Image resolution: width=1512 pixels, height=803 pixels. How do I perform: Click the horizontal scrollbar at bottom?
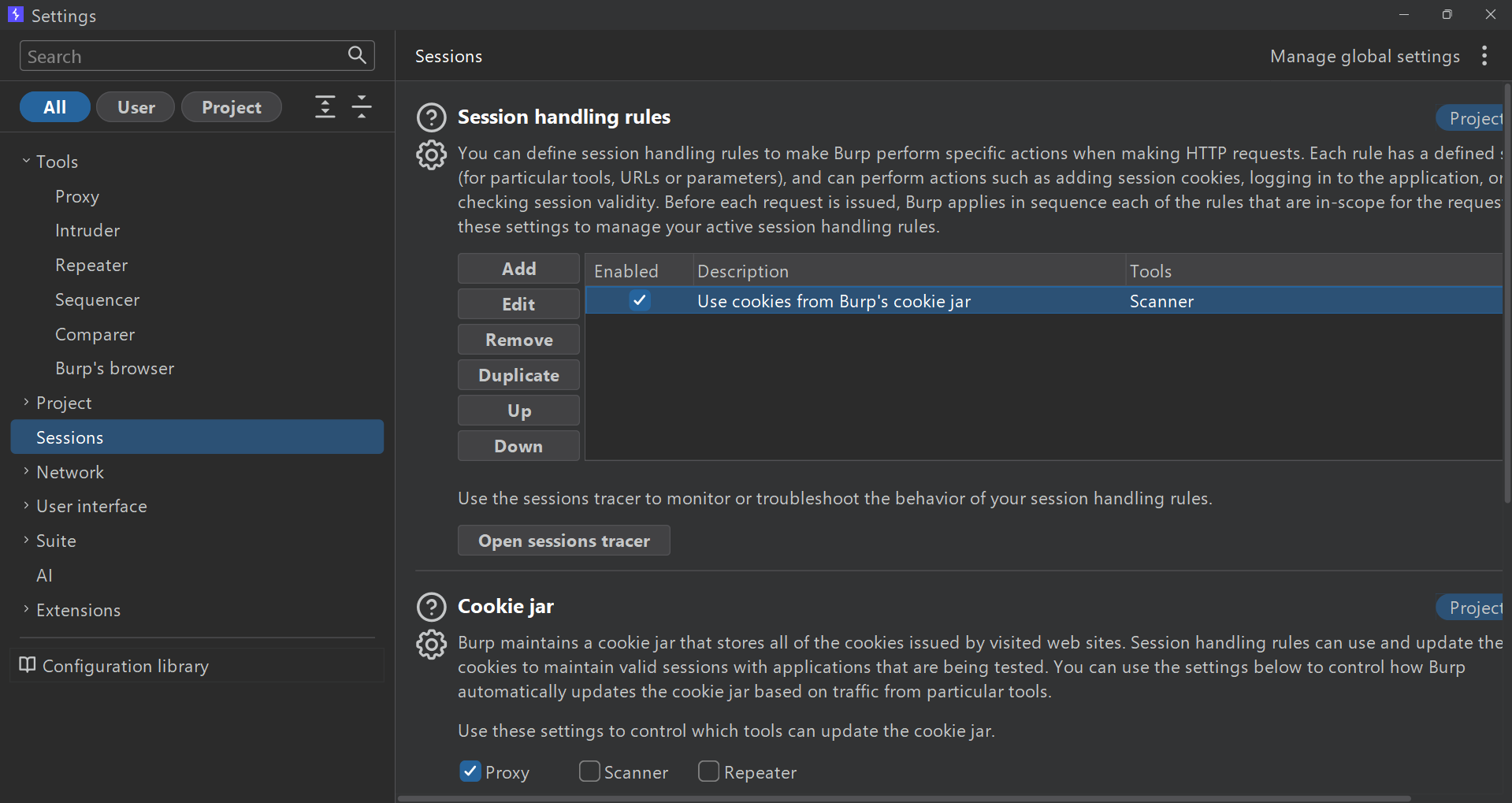point(904,798)
